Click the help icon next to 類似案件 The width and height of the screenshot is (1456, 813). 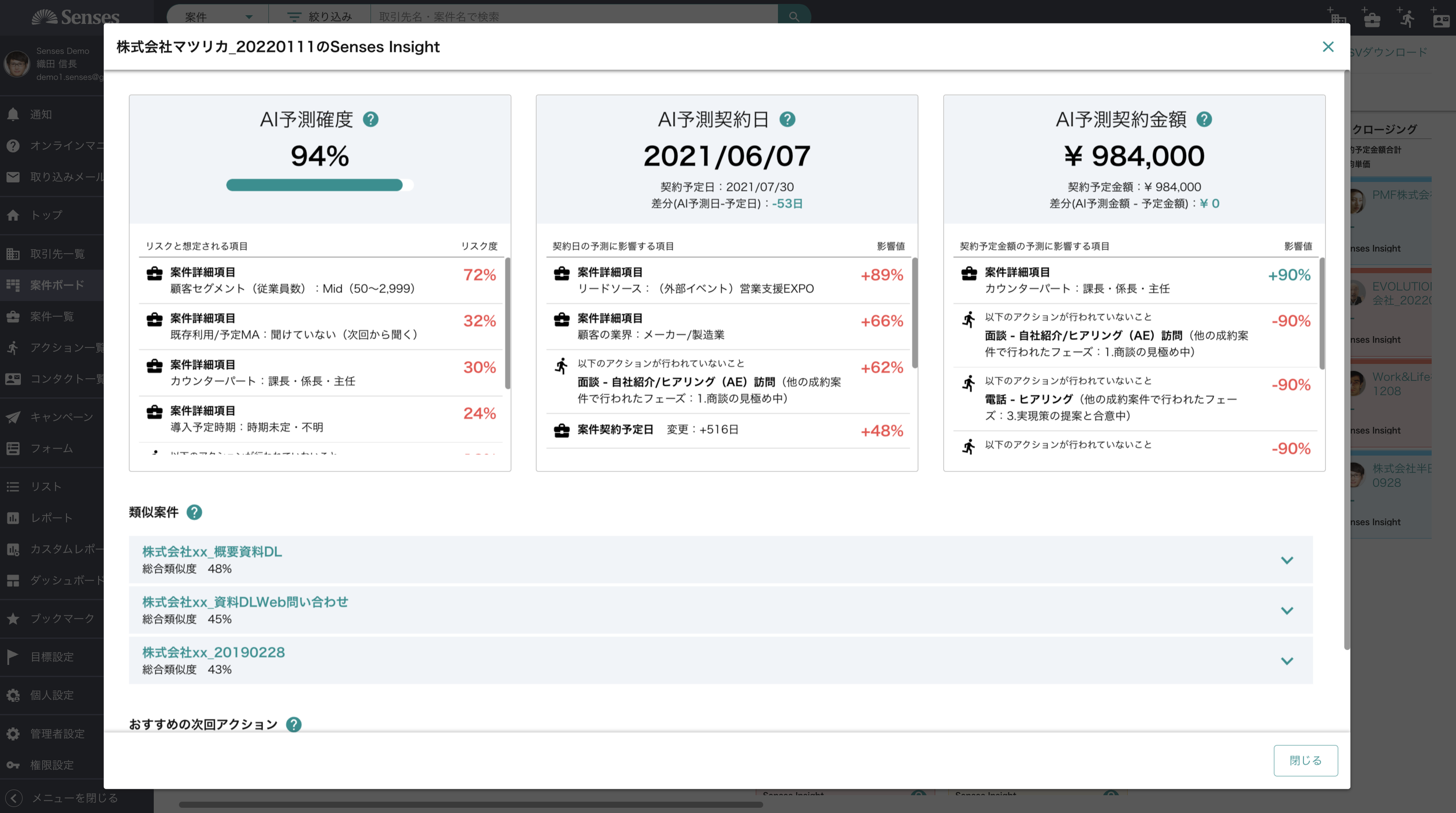(x=195, y=512)
